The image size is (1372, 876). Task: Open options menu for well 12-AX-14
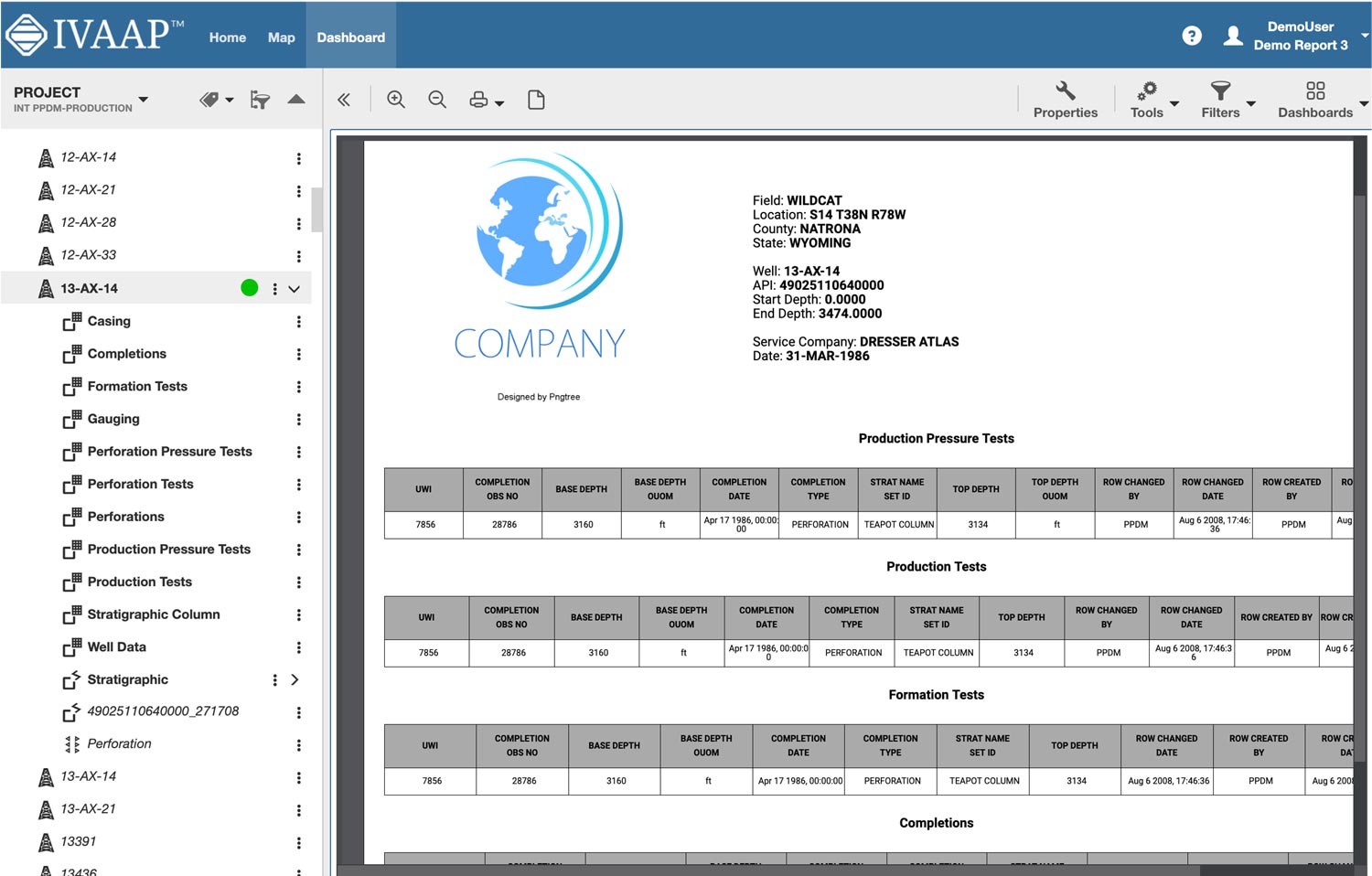pyautogui.click(x=298, y=158)
